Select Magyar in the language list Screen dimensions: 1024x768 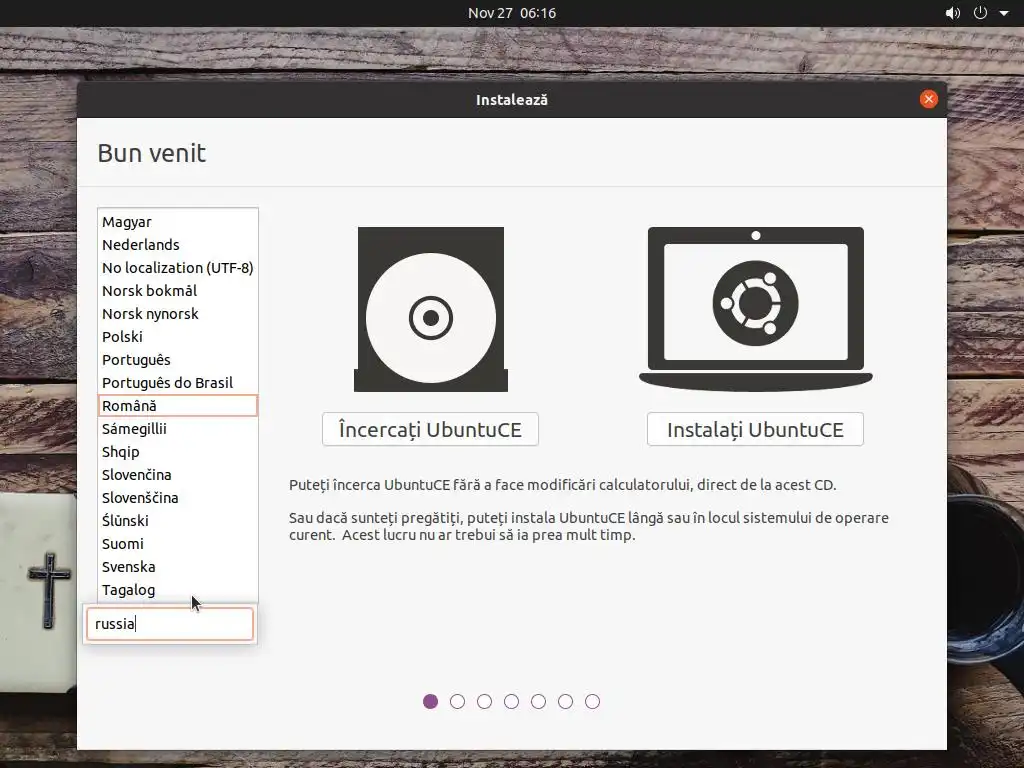pyautogui.click(x=178, y=222)
